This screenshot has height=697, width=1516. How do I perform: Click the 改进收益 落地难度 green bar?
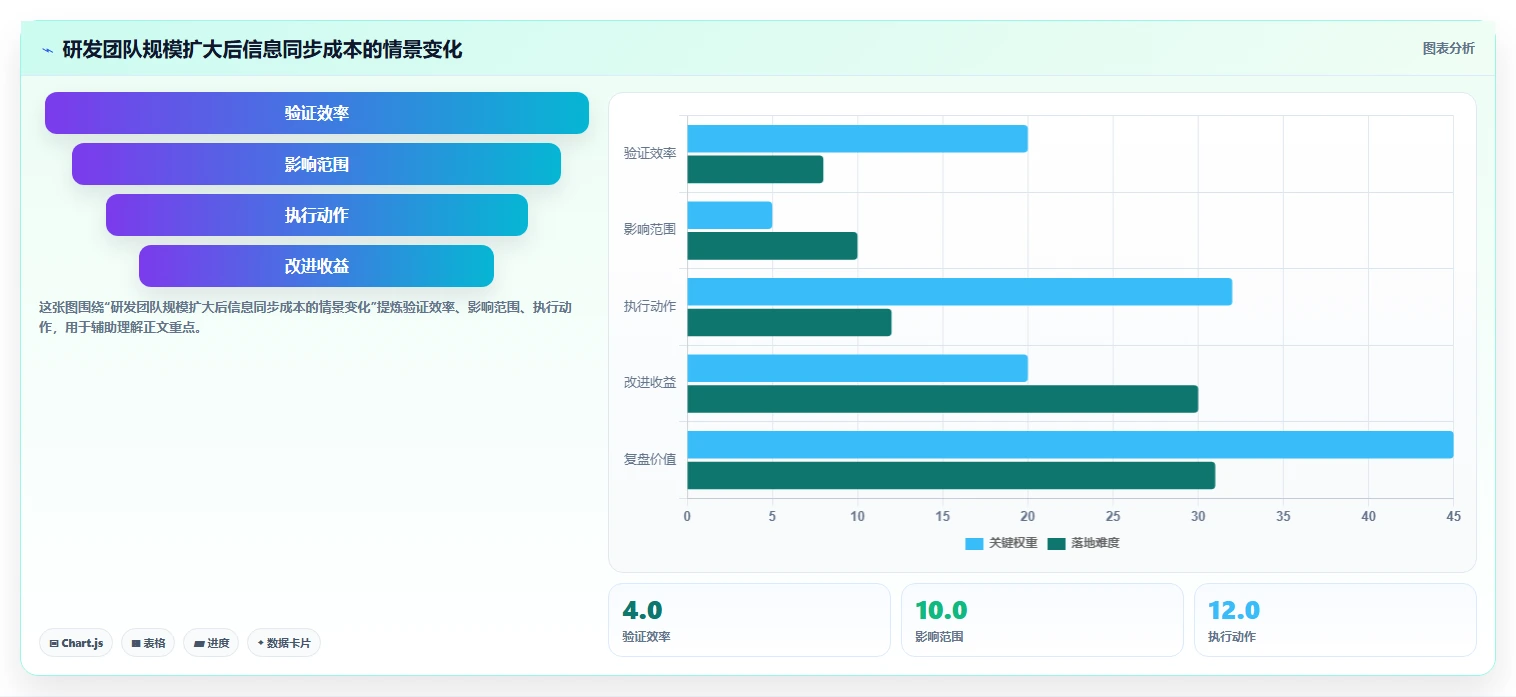(942, 399)
